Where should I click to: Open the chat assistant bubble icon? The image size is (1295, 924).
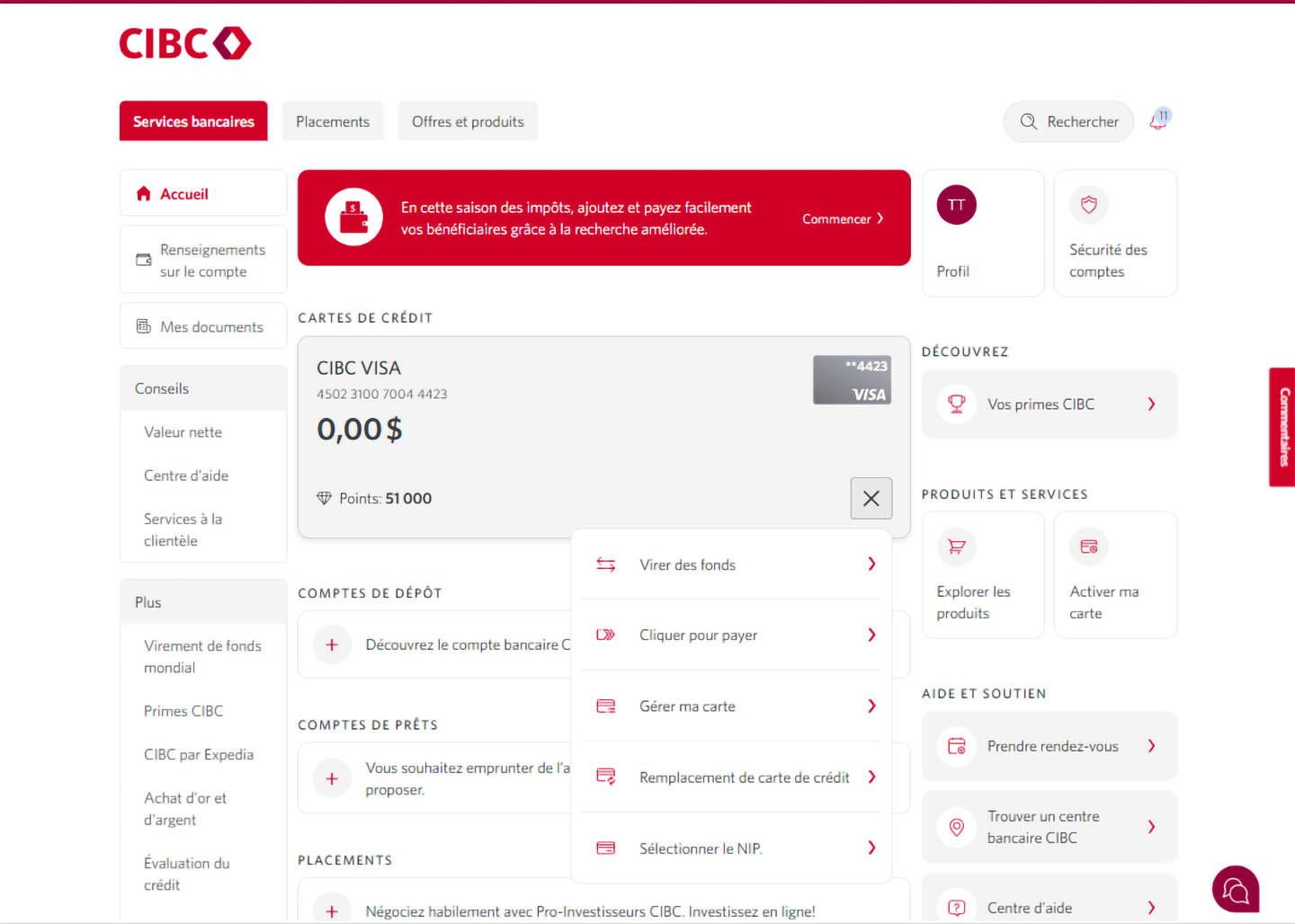[x=1236, y=889]
